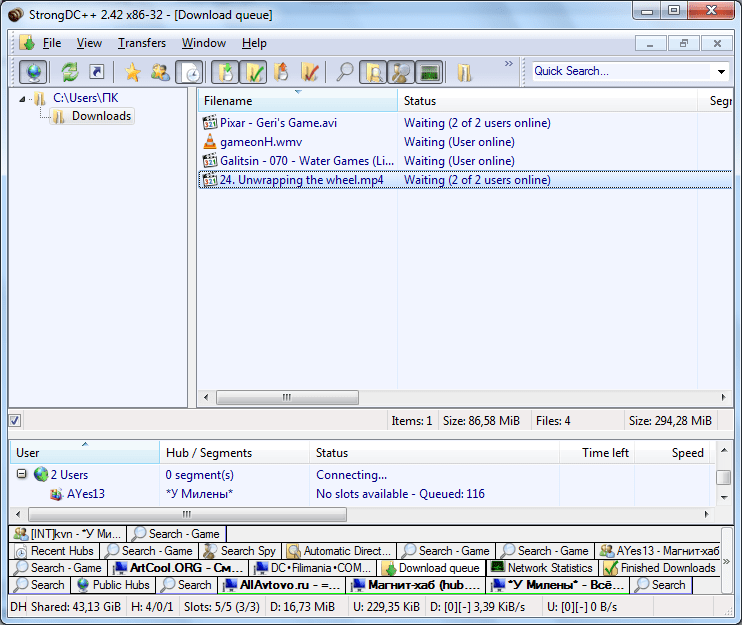Image resolution: width=742 pixels, height=625 pixels.
Task: Click the green Reconnect arrows icon
Action: [x=70, y=72]
